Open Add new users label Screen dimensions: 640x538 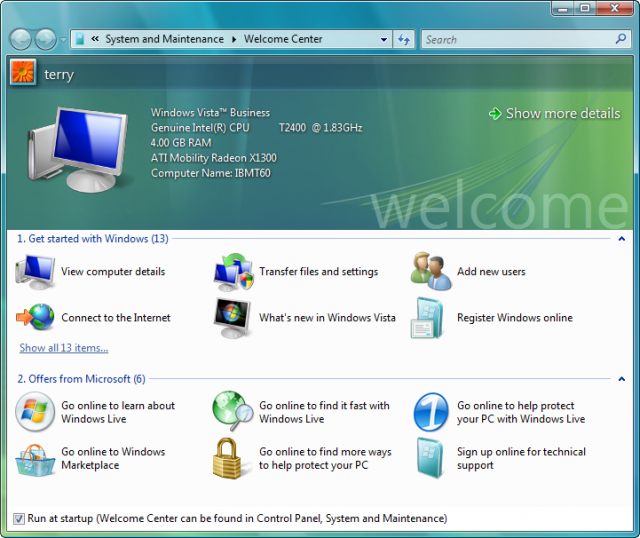pos(491,271)
